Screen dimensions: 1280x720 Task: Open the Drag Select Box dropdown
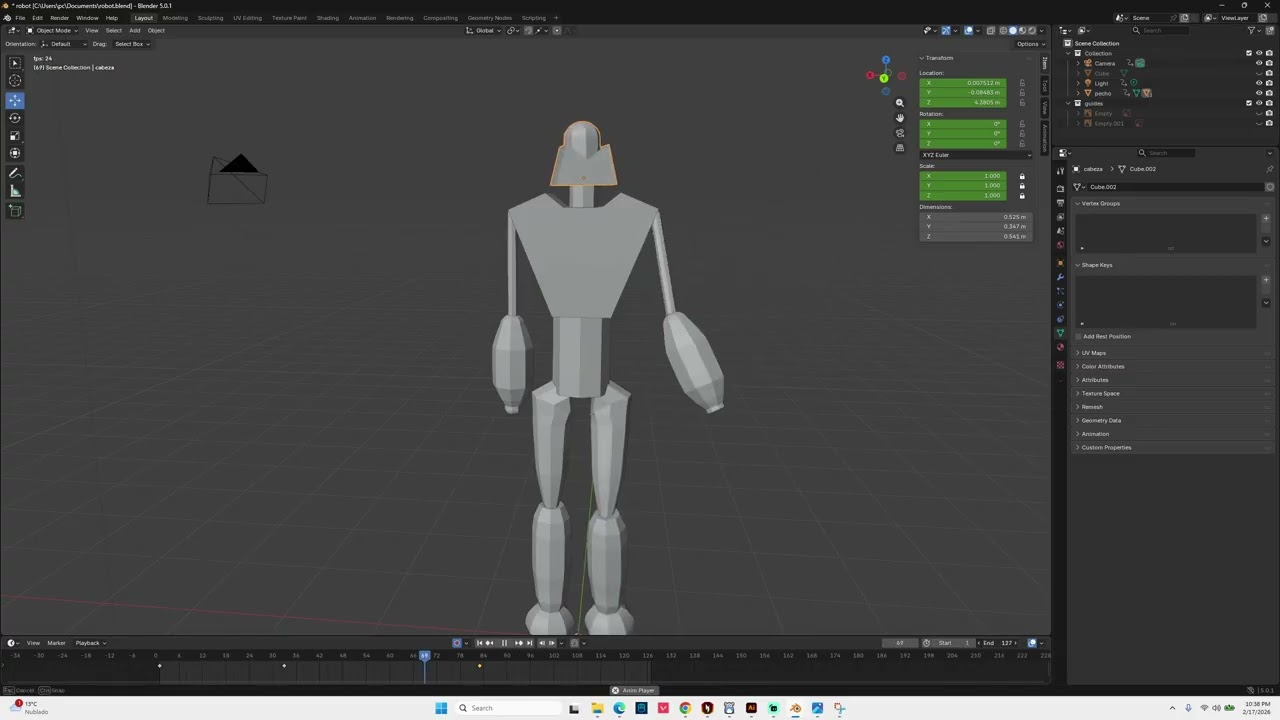pos(131,44)
